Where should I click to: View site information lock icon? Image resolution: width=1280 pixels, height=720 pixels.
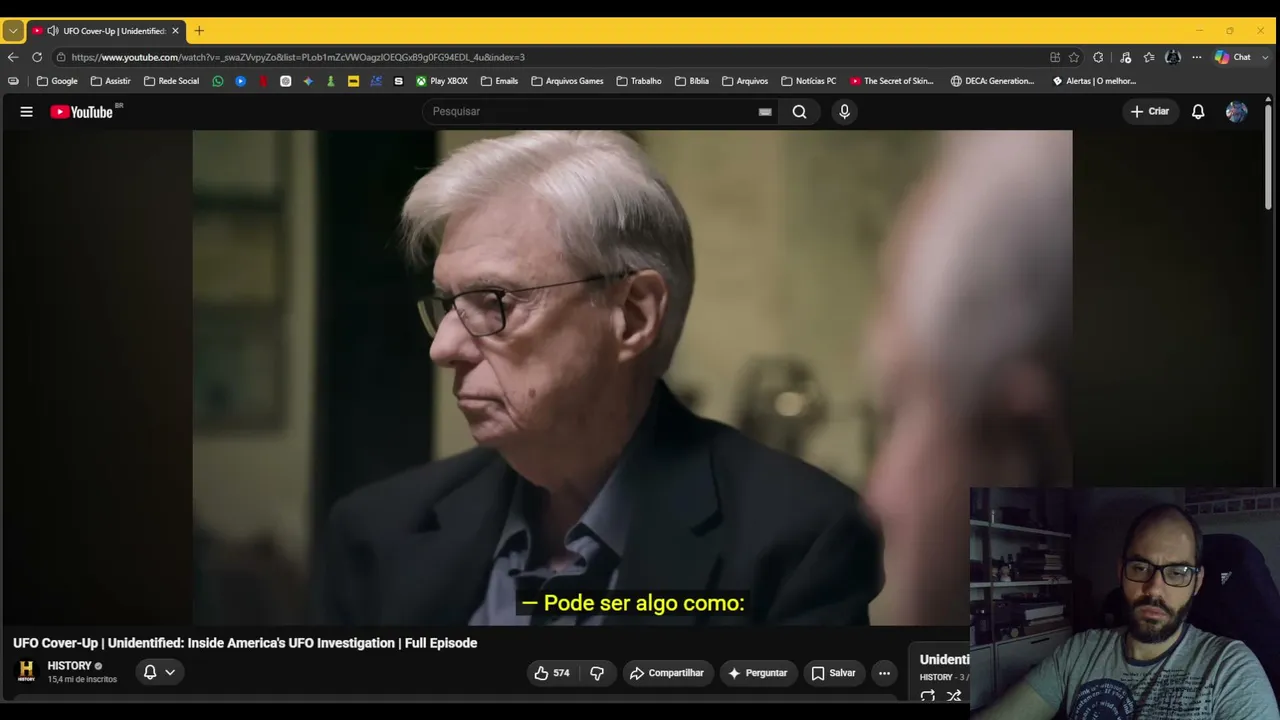61,57
